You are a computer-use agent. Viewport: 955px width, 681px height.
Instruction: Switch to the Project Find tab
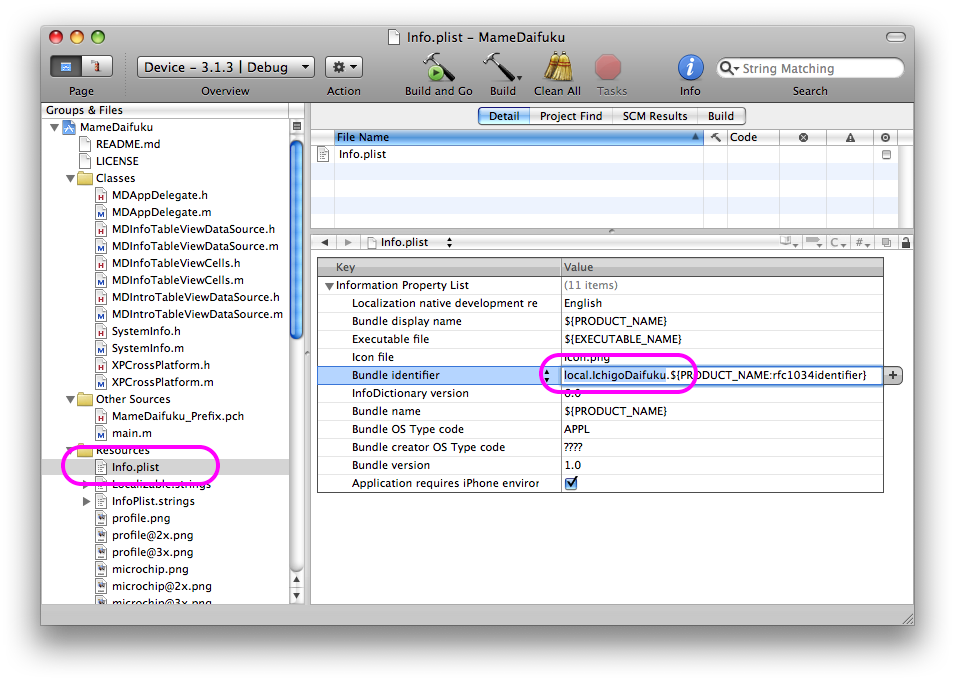coord(571,116)
